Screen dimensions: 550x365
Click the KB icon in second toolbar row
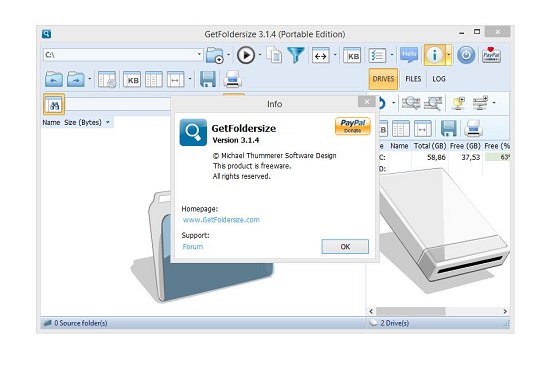coord(132,79)
